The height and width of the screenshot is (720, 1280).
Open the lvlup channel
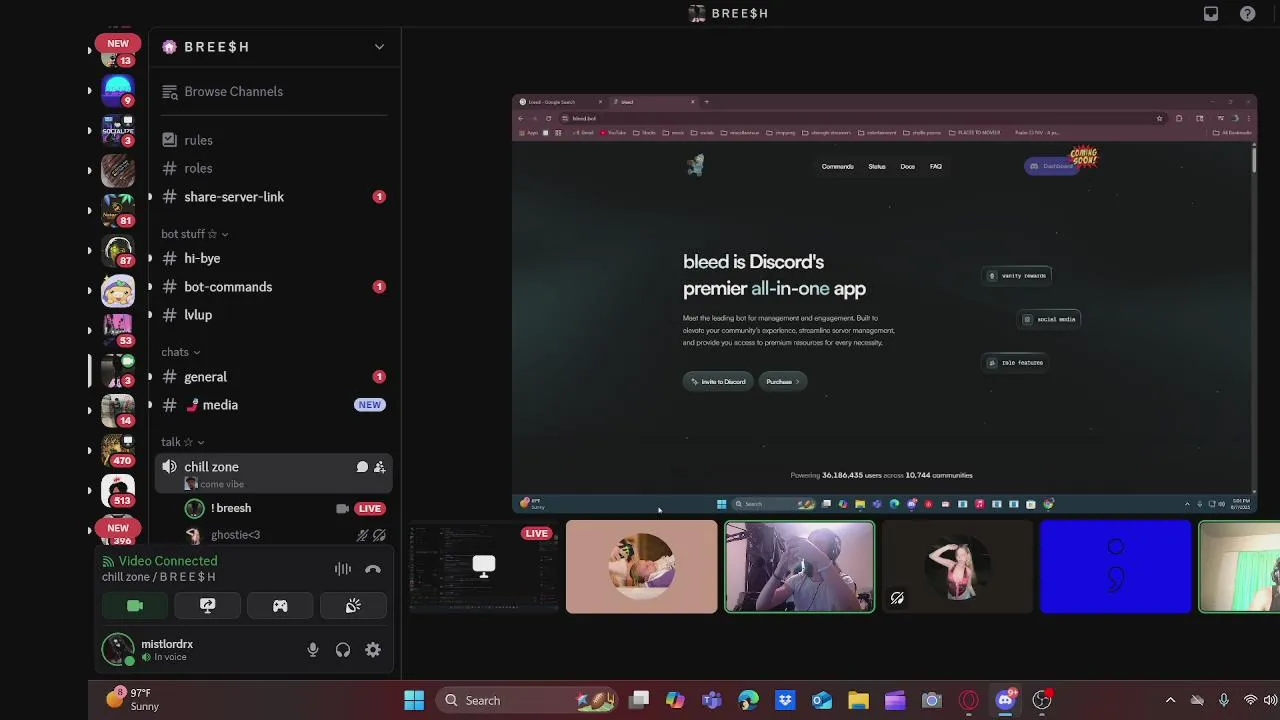(274, 315)
